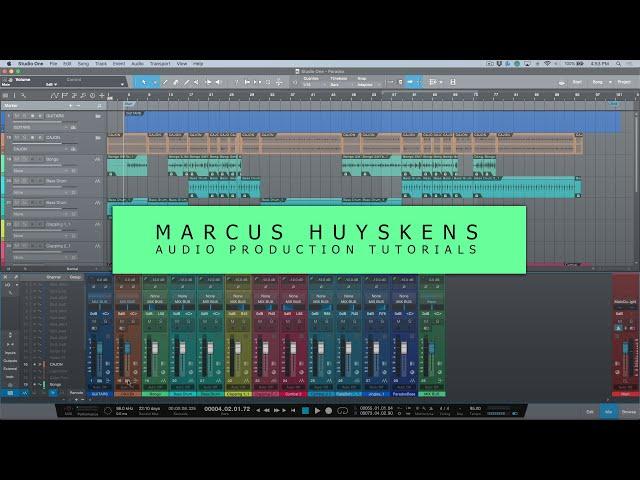
Task: Select the Eraser tool
Action: point(176,82)
